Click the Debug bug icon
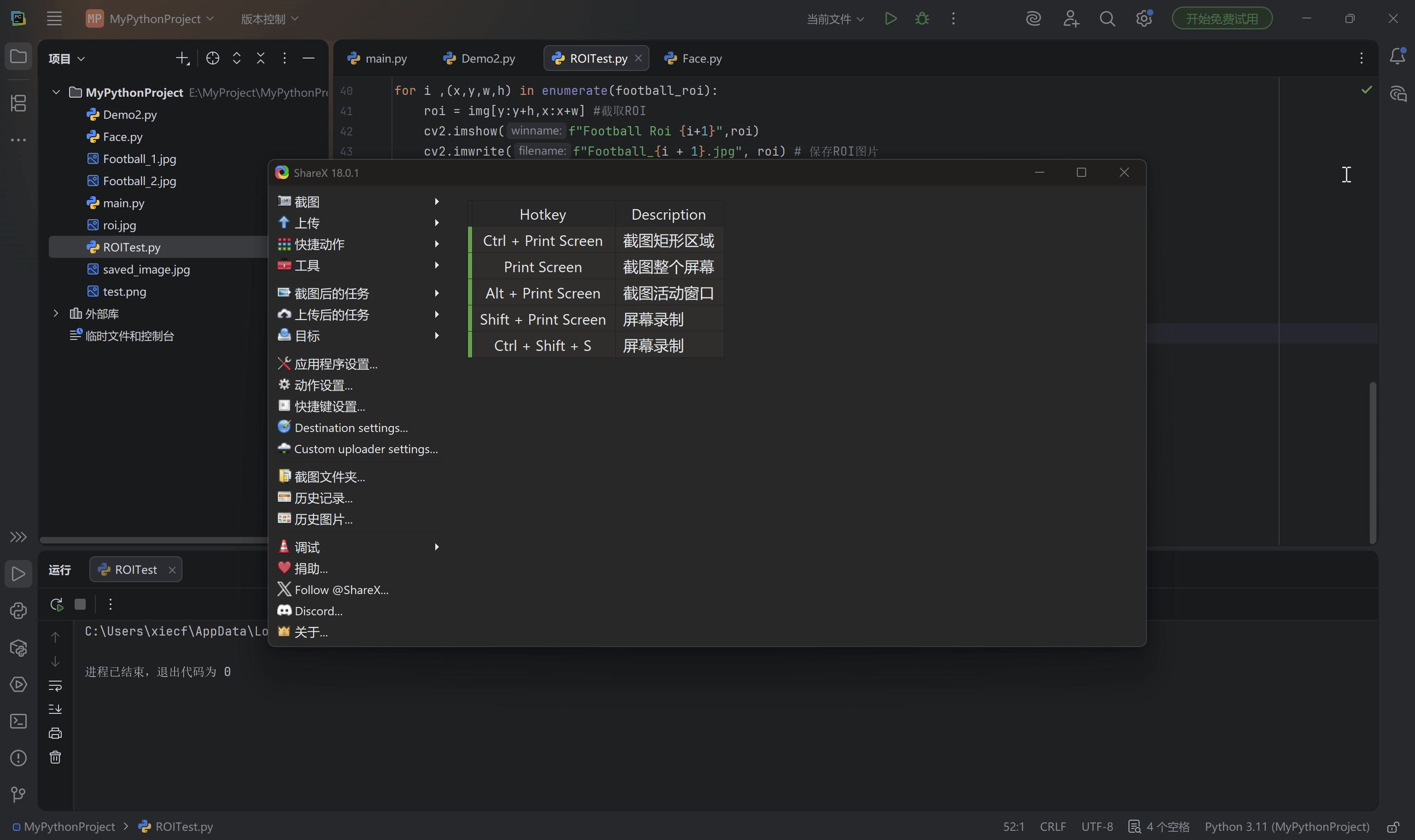 pos(922,19)
